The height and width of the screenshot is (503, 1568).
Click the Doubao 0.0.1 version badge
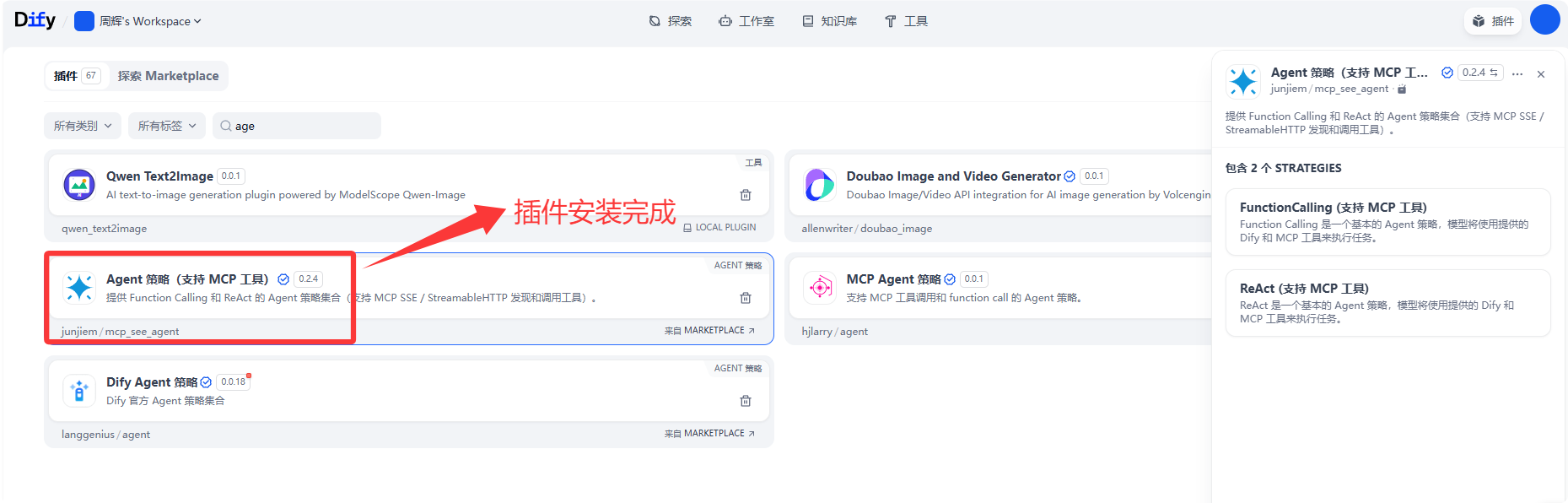[1094, 176]
